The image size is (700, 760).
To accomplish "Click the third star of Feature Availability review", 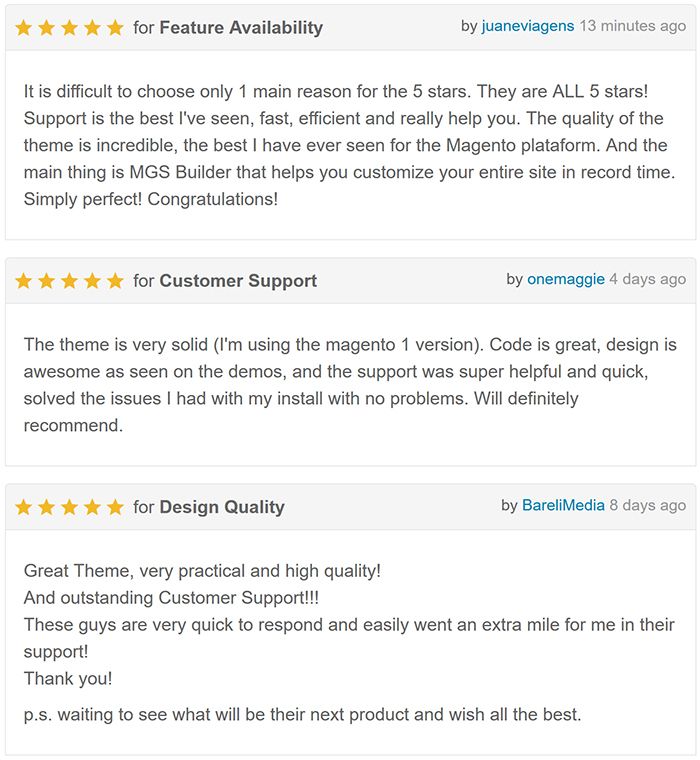I will click(69, 28).
